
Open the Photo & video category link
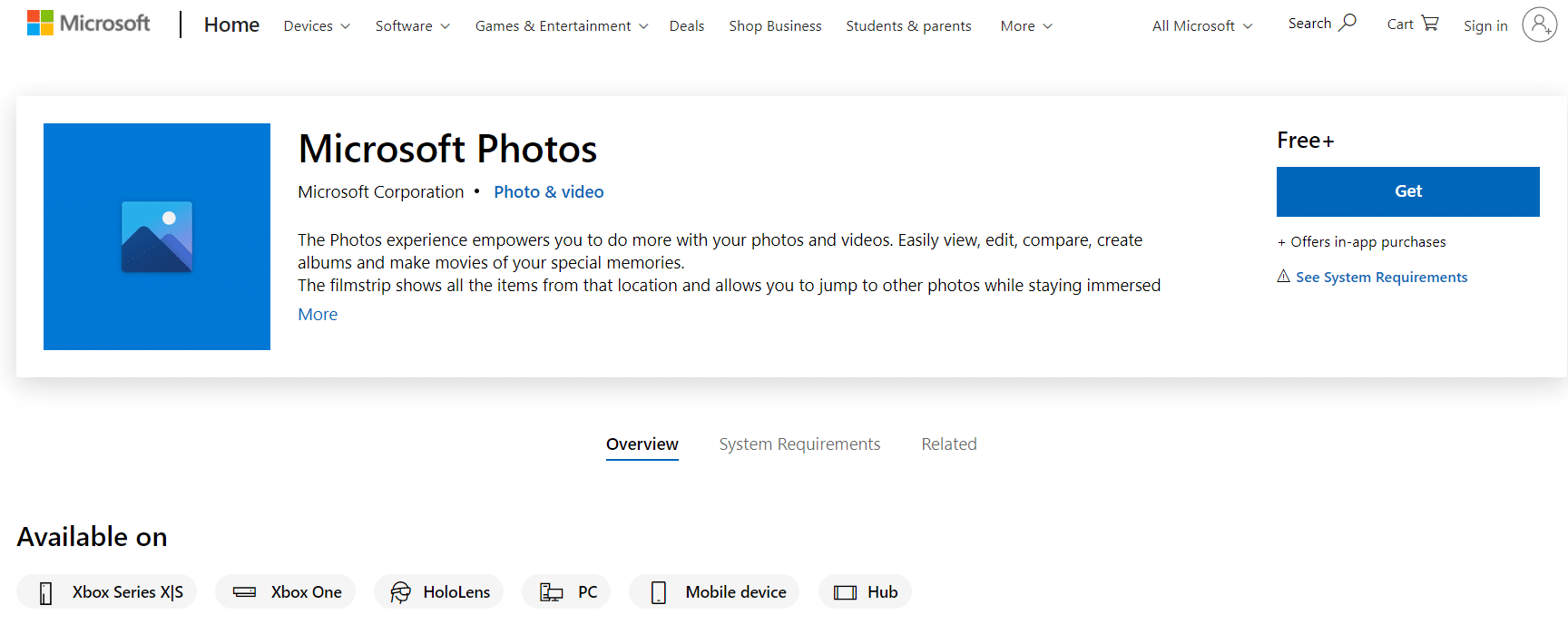[549, 192]
